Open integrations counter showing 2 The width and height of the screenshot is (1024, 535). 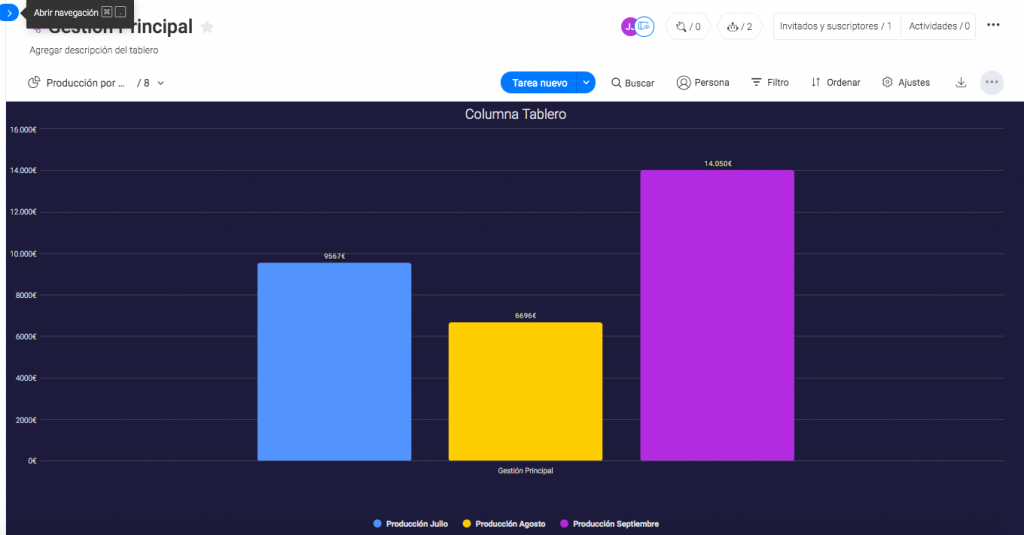(x=741, y=27)
